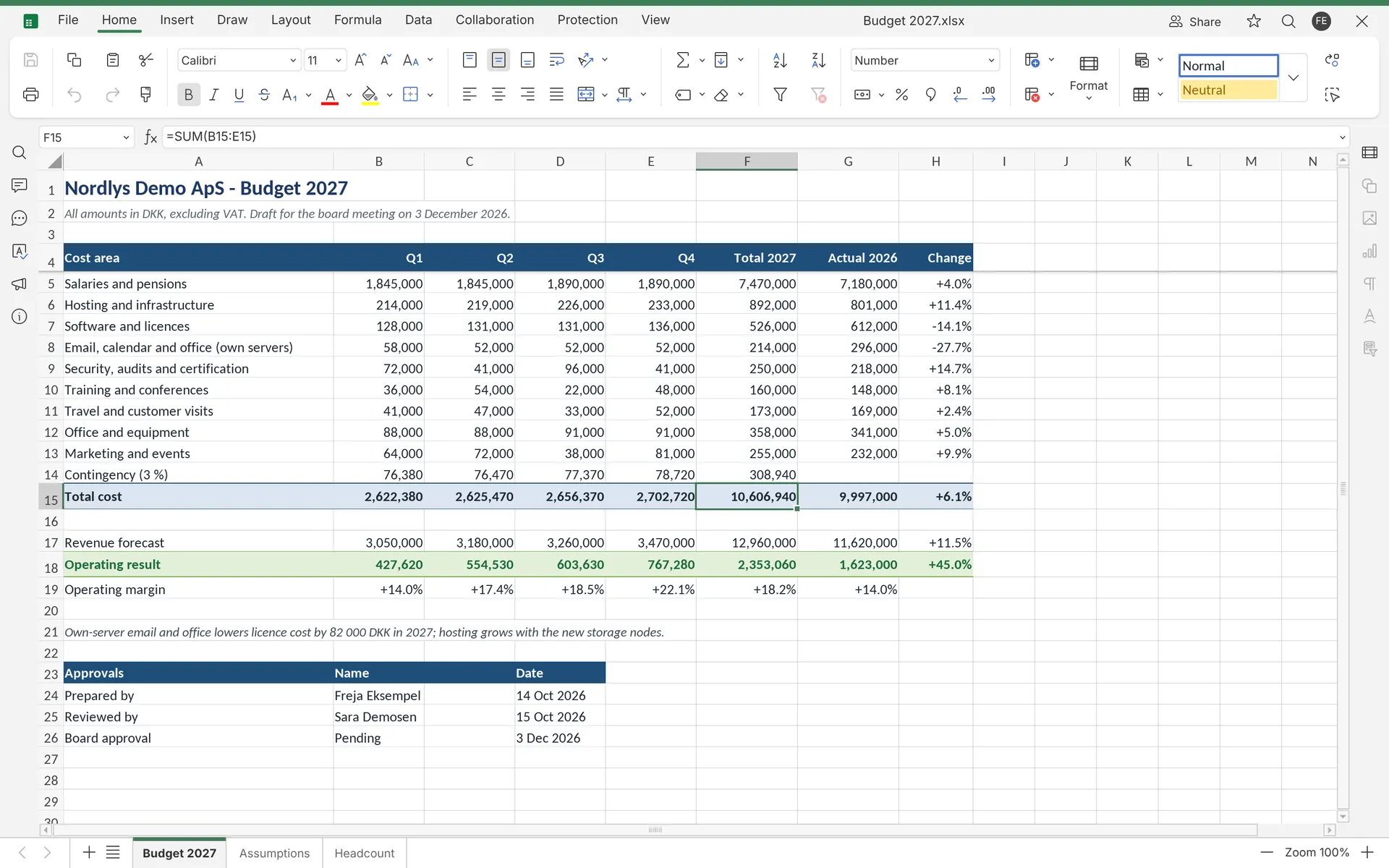1389x868 pixels.
Task: Sort descending with the Z-A icon
Action: pyautogui.click(x=818, y=60)
